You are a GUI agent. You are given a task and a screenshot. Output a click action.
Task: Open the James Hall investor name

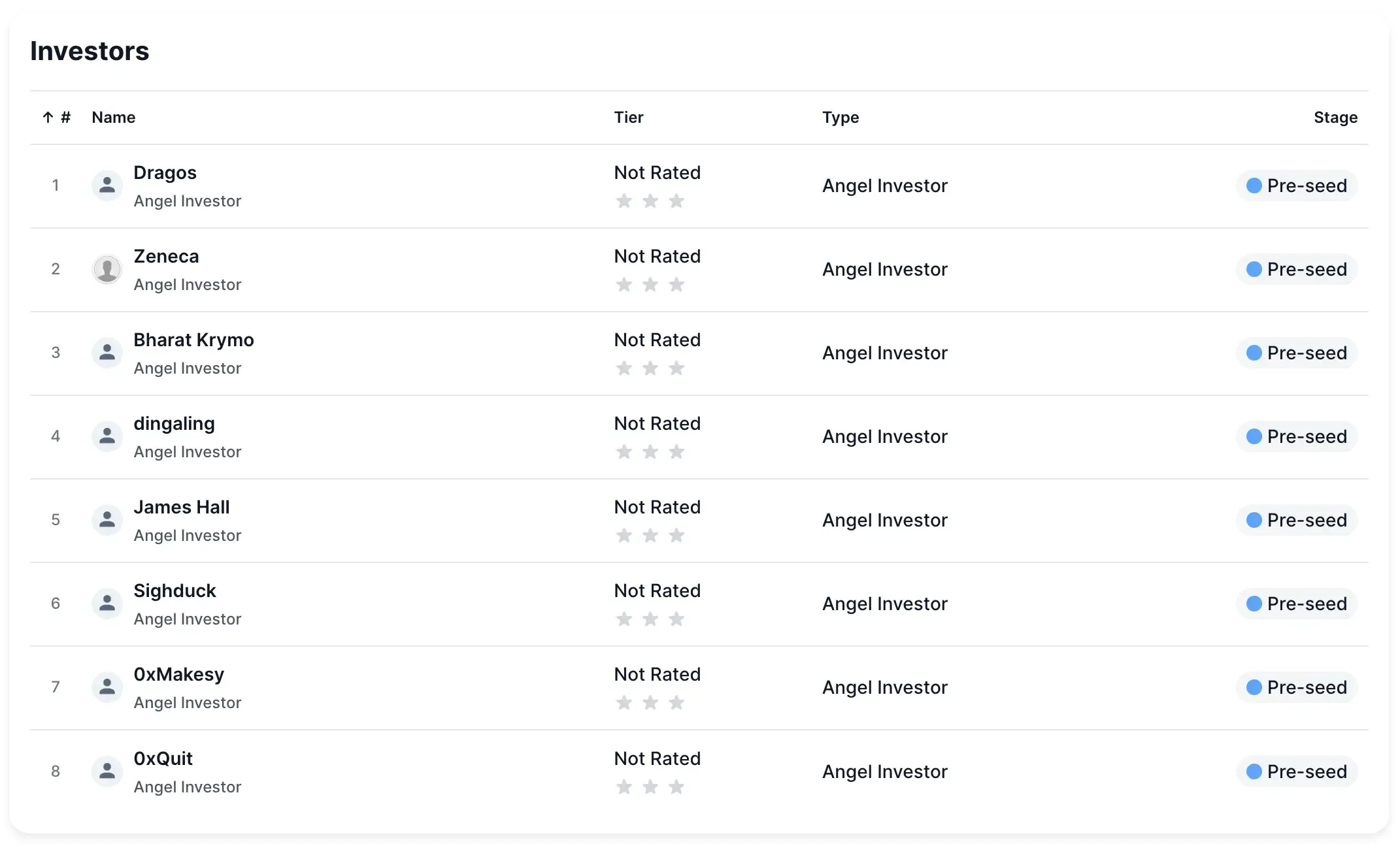(x=182, y=508)
